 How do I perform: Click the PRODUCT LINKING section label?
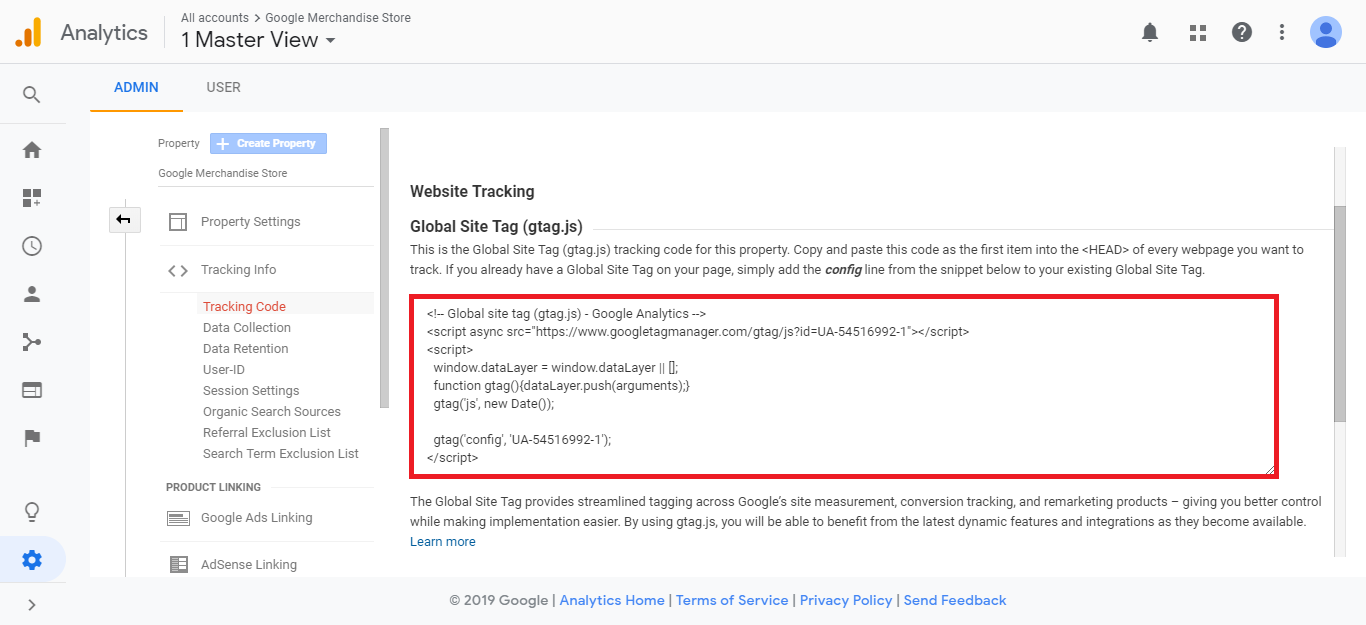coord(213,488)
